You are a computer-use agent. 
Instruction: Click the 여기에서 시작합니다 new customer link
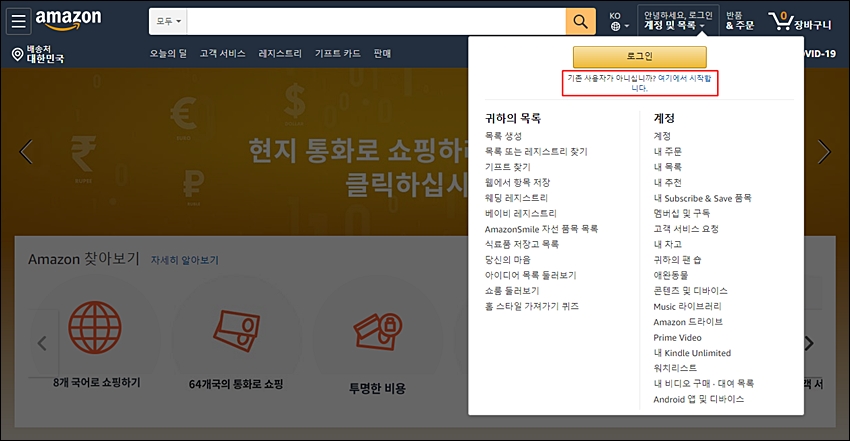[671, 83]
